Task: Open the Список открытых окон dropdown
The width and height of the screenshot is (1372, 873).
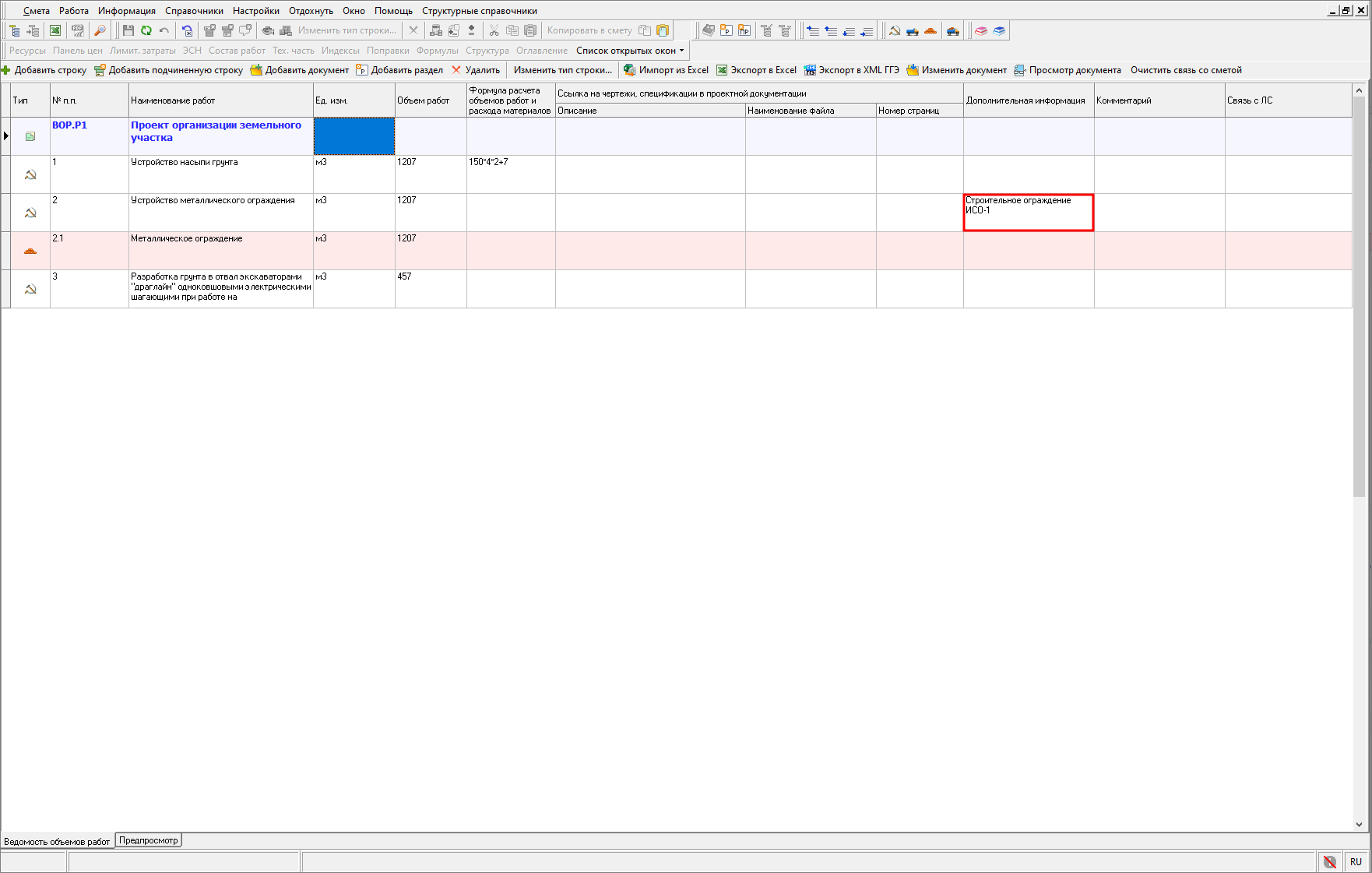Action: point(630,51)
